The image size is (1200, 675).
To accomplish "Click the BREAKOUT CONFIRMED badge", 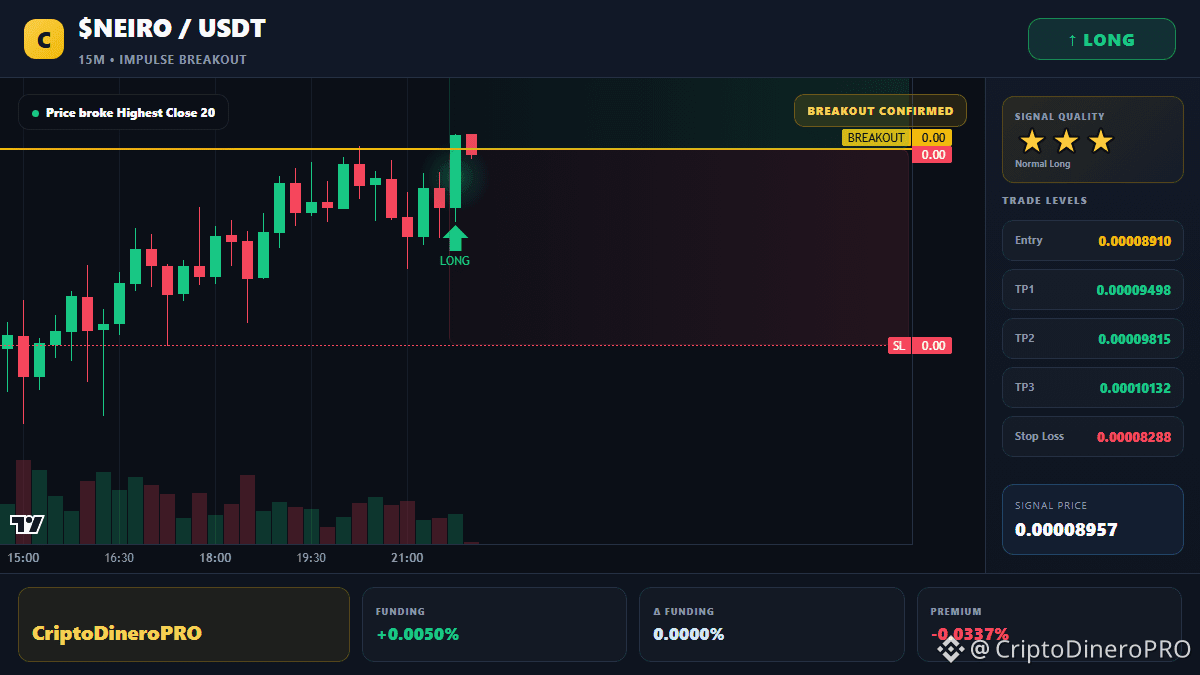I will click(880, 111).
